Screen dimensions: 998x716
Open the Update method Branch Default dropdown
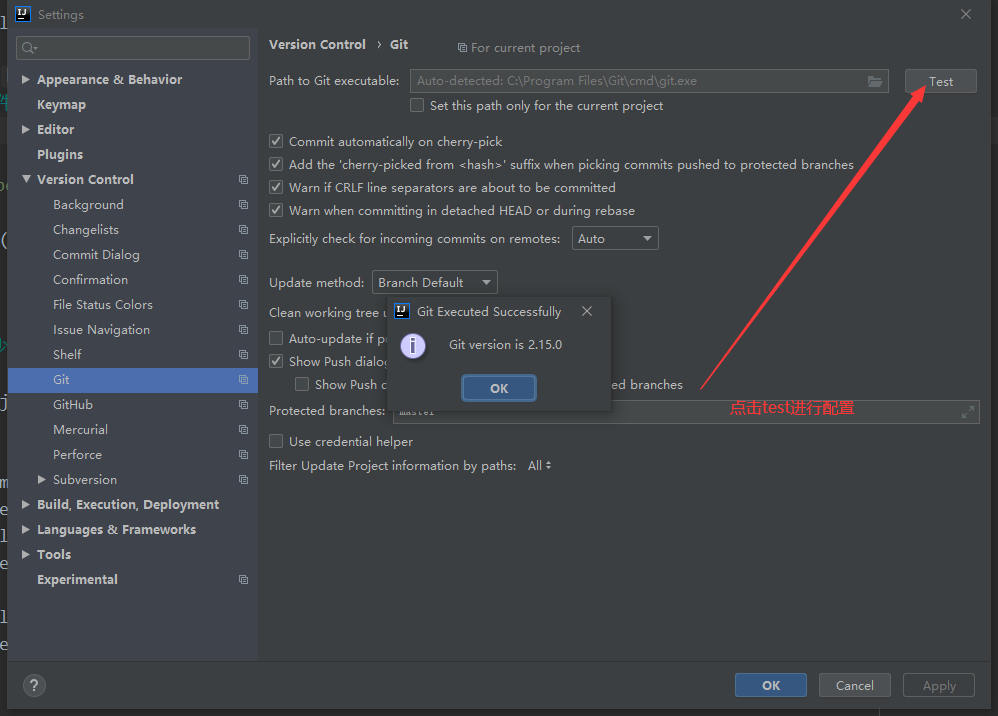434,283
